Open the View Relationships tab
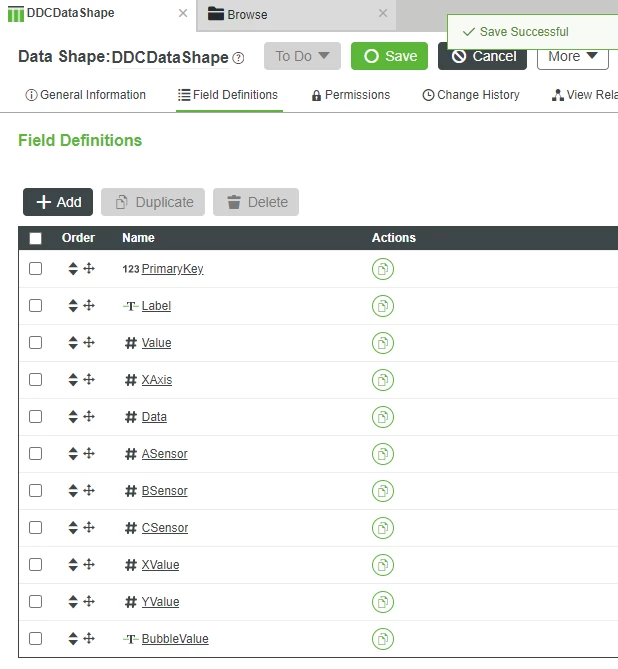The image size is (618, 669). pos(585,95)
